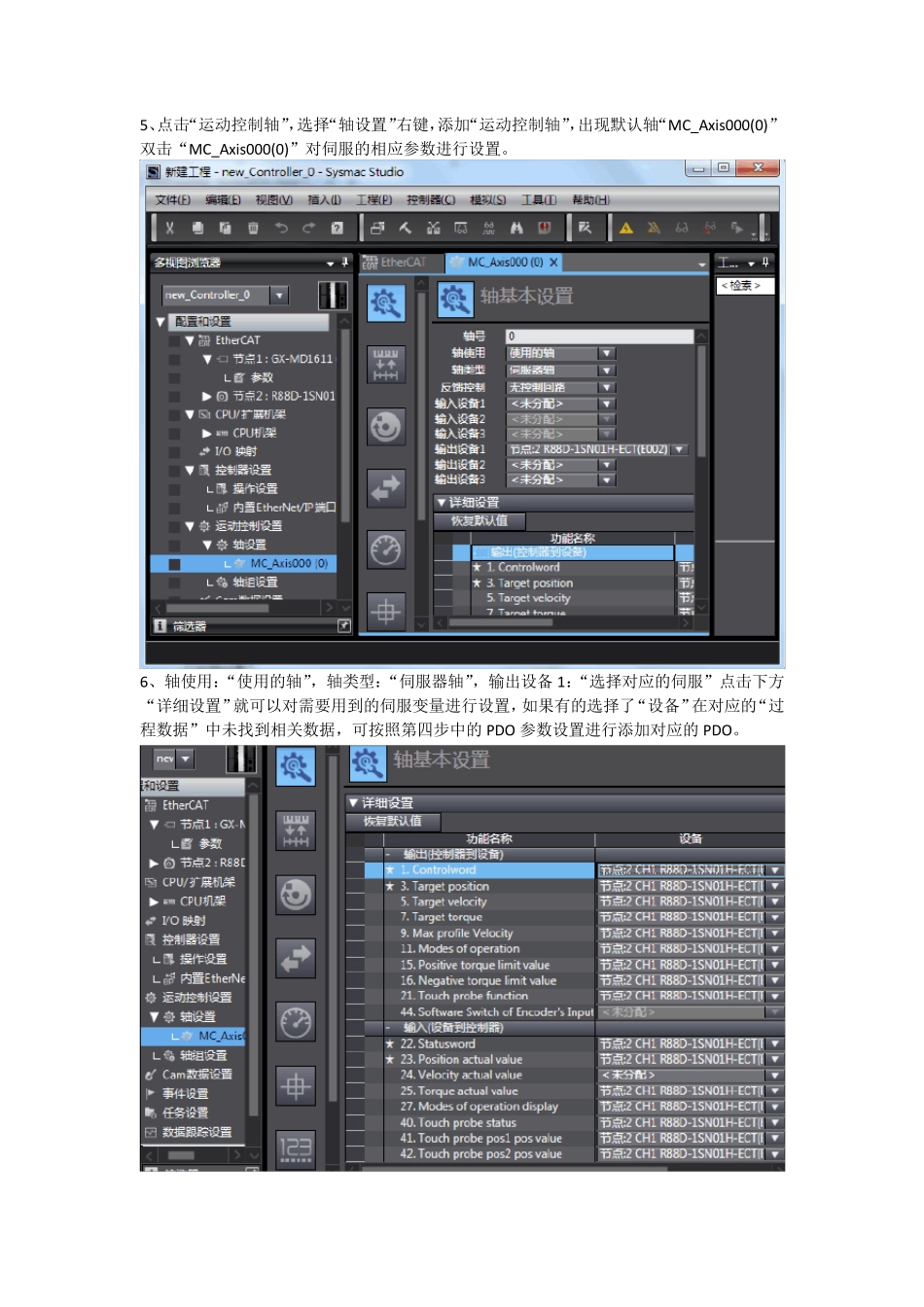Select Cam数据设置 in the step 6 tree
Viewport: 924px width, 1307px height.
[196, 1075]
